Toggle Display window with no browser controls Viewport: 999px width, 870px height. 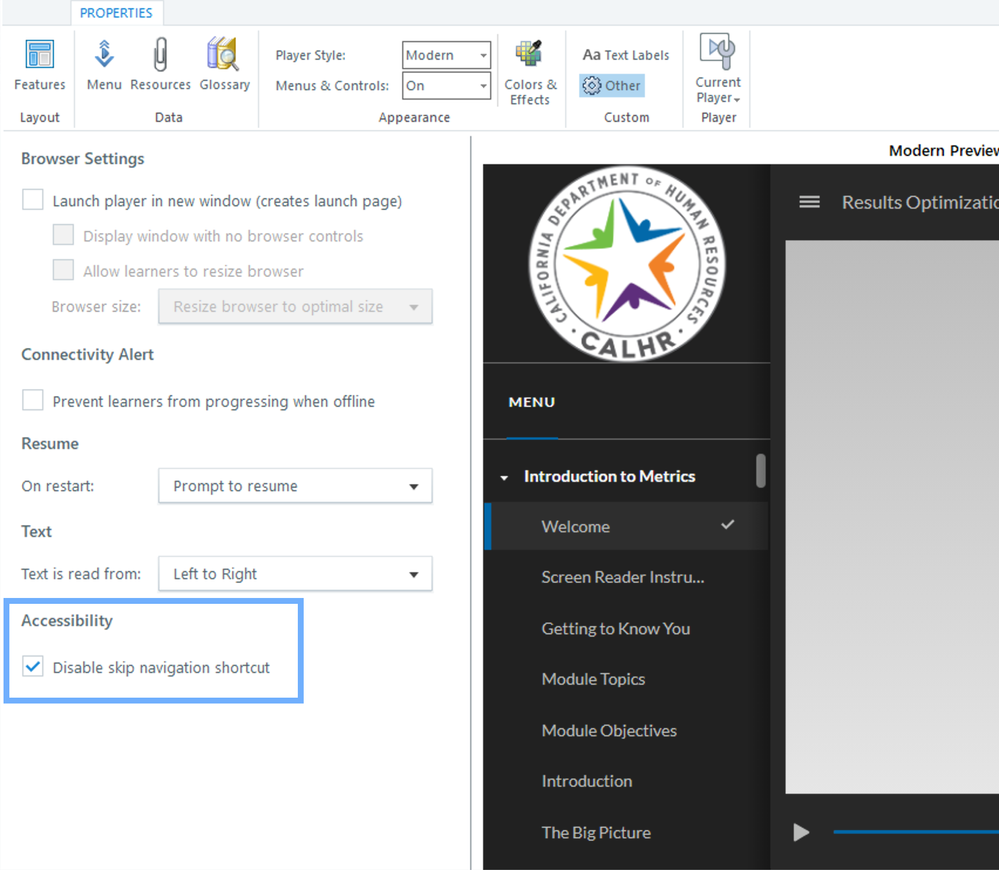click(x=63, y=234)
